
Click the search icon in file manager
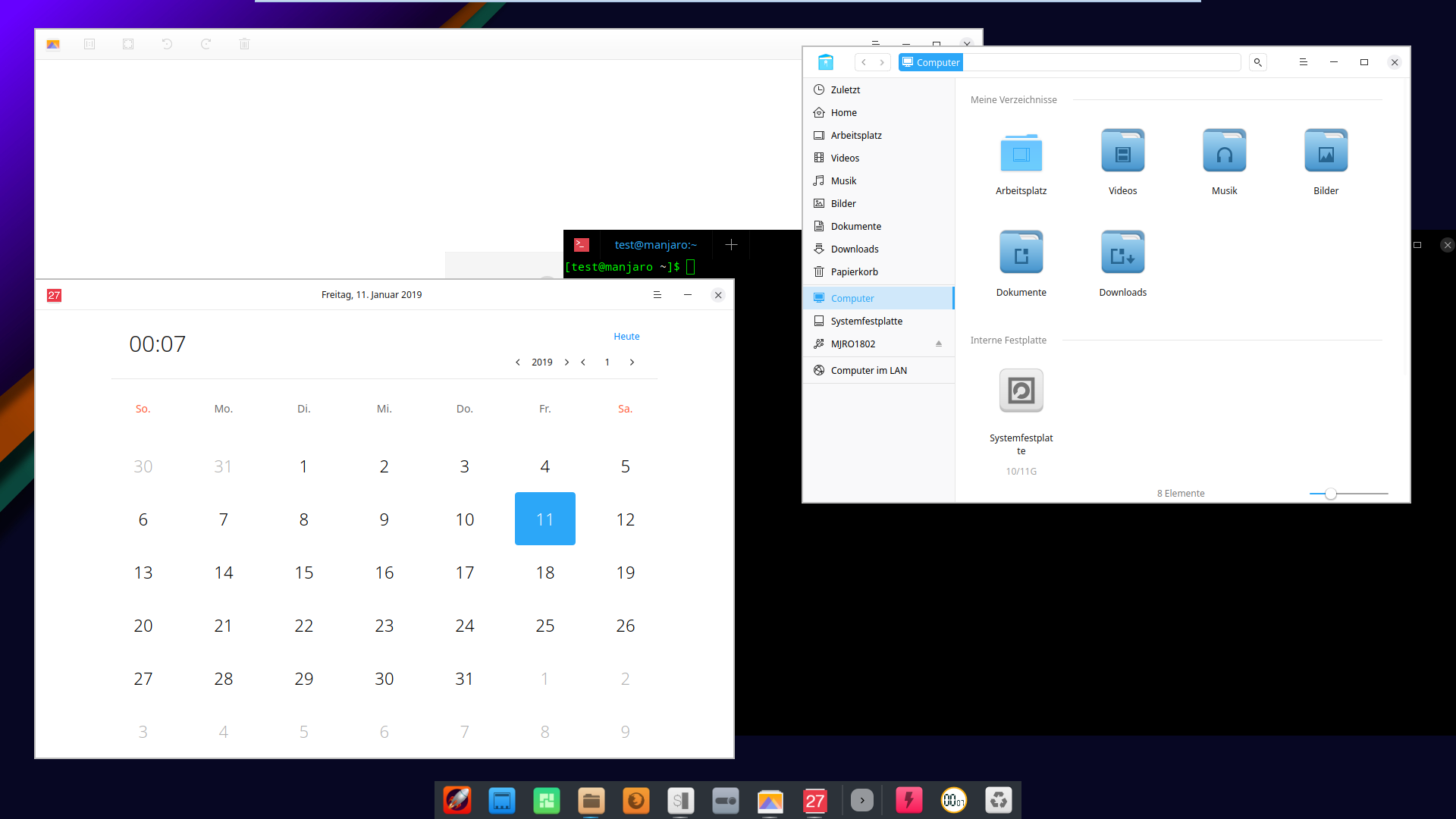tap(1257, 62)
